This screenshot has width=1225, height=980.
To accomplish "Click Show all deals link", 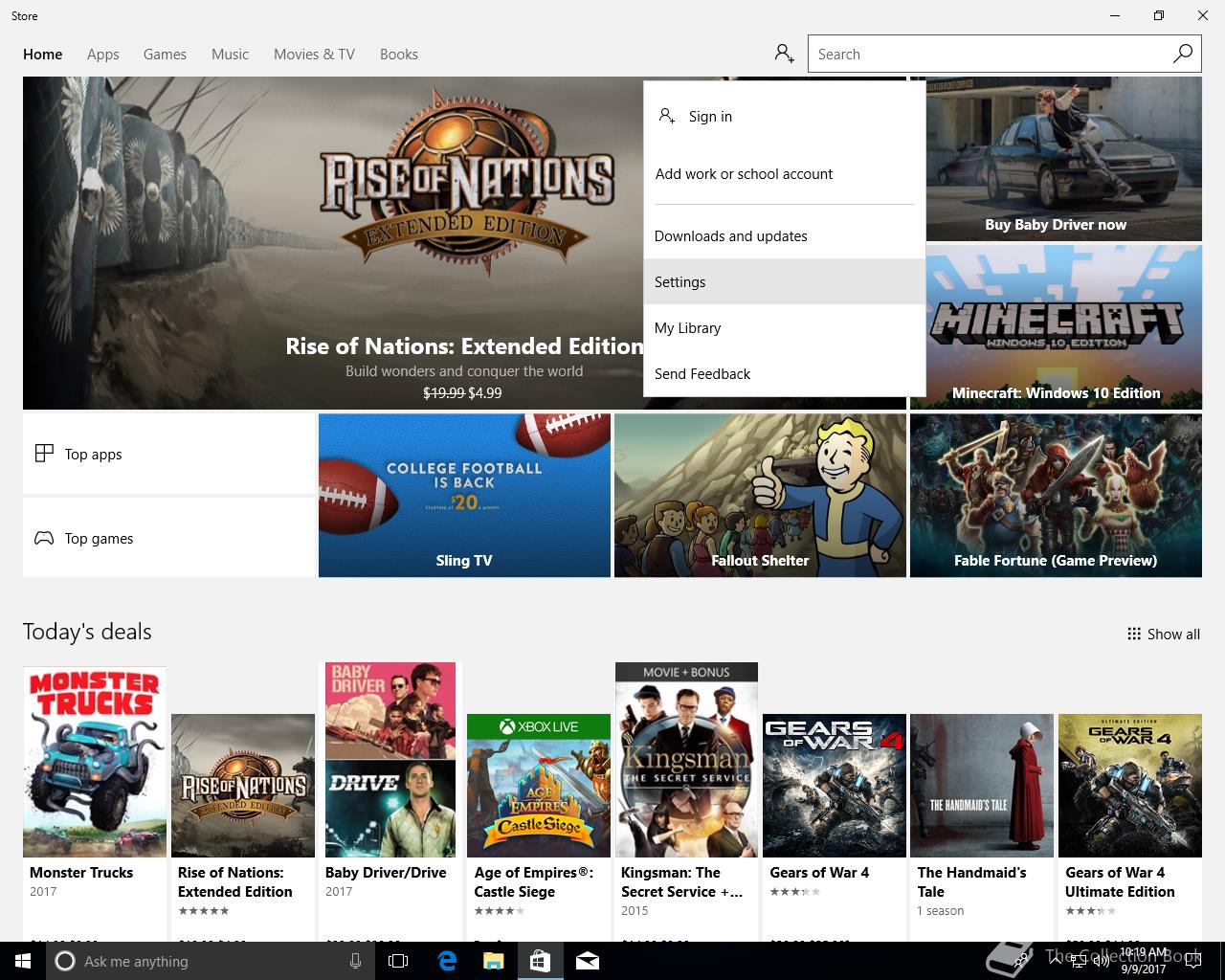I will pyautogui.click(x=1164, y=634).
